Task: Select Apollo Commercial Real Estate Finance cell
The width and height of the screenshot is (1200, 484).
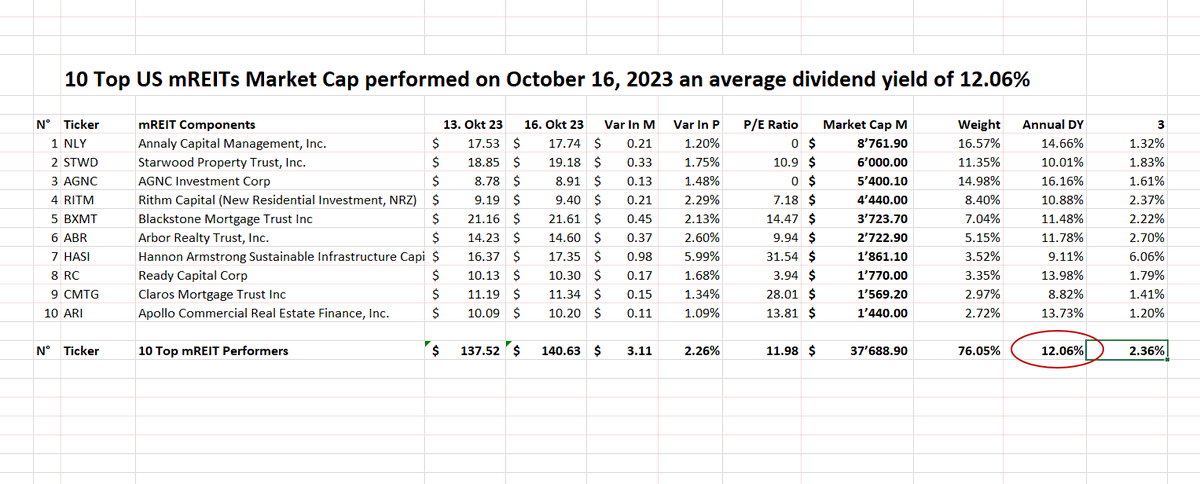Action: [x=263, y=314]
